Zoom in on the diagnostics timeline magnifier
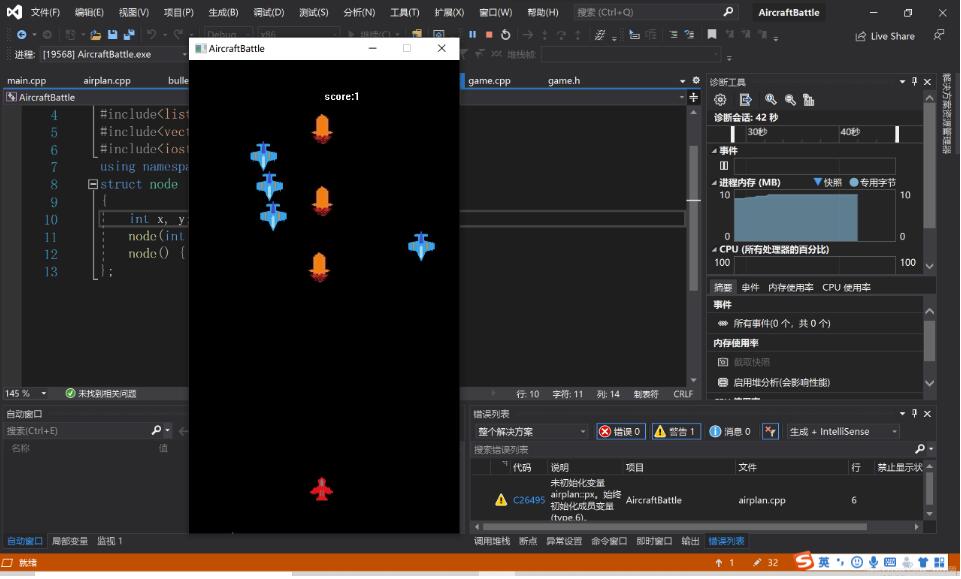Viewport: 961px width, 579px height. (x=769, y=100)
